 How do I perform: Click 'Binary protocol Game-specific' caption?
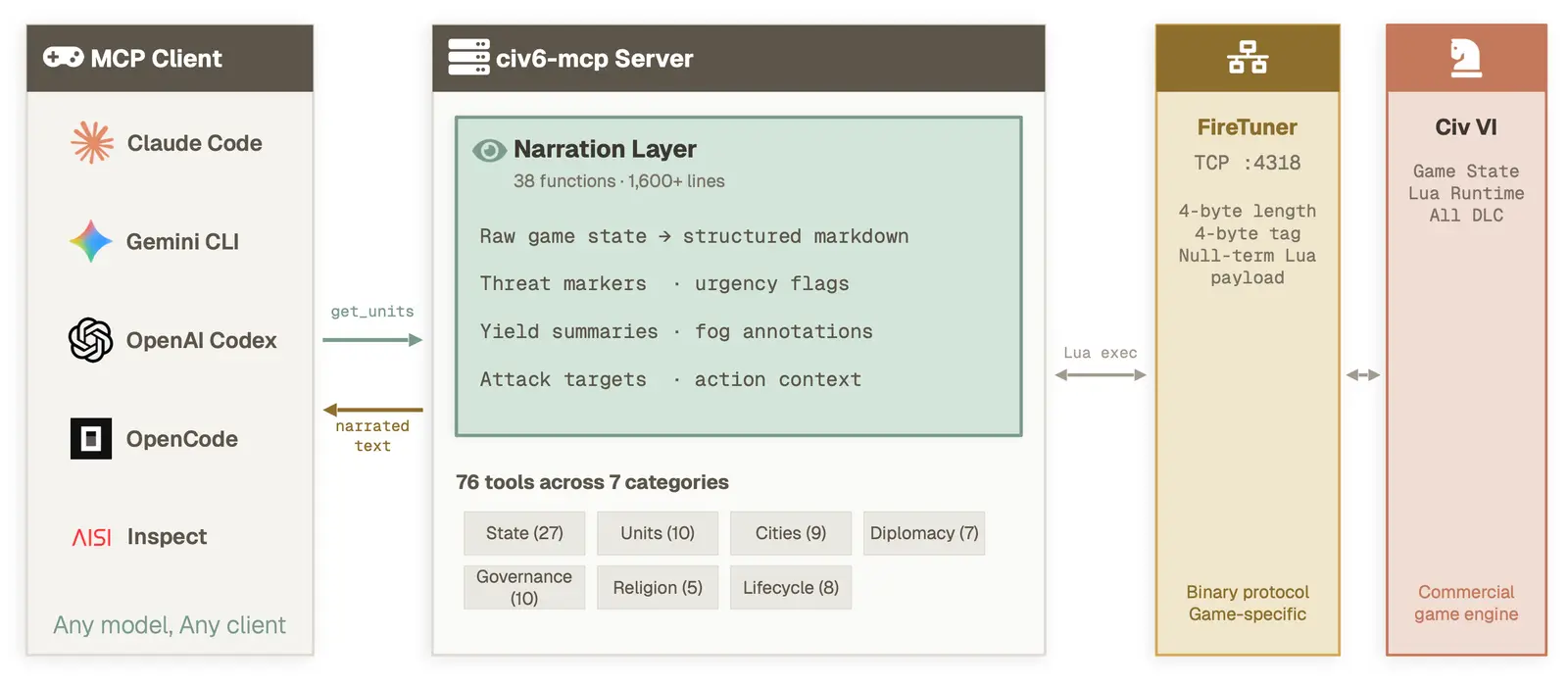[x=1248, y=603]
